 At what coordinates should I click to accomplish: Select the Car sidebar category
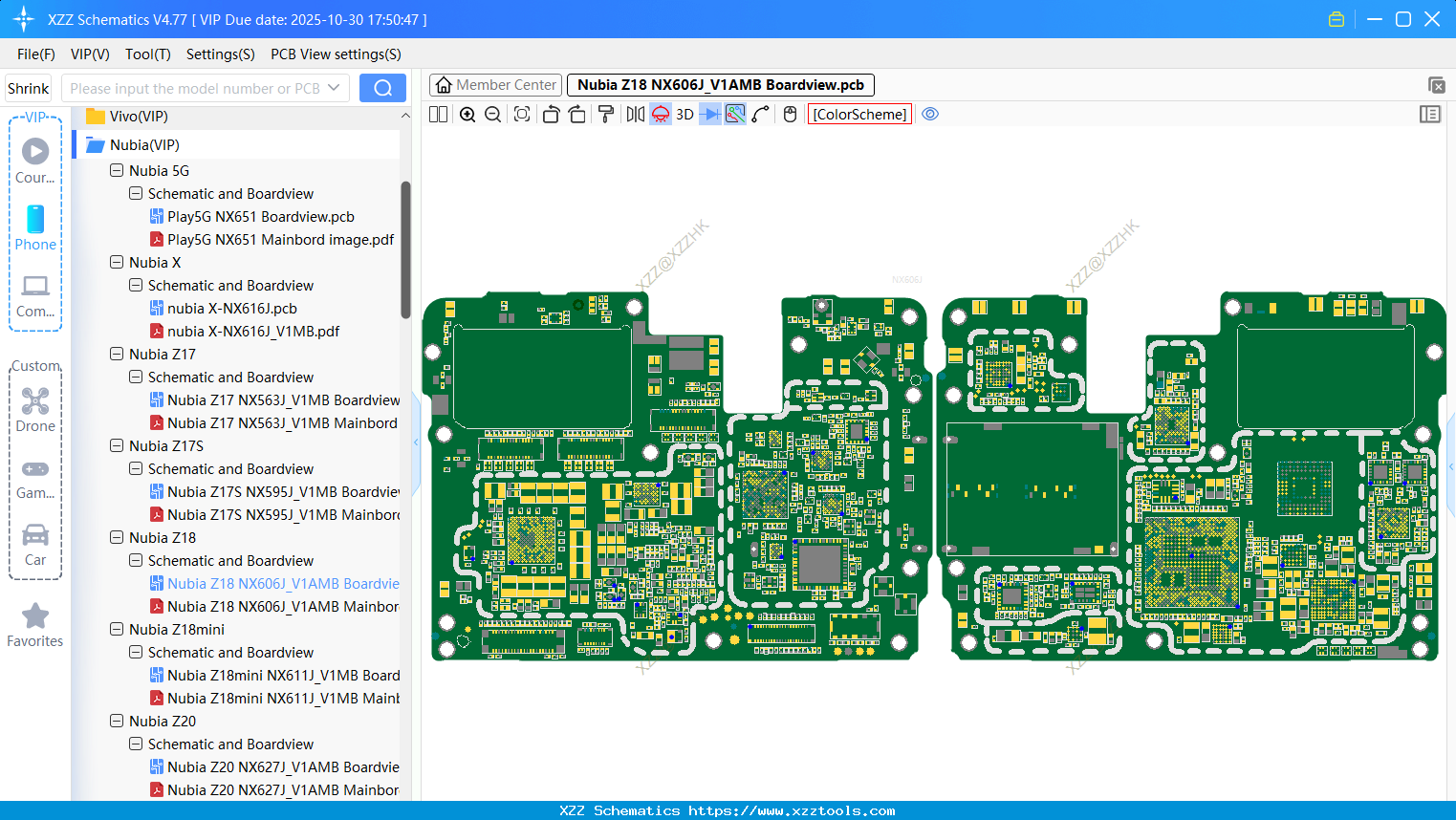pyautogui.click(x=35, y=544)
